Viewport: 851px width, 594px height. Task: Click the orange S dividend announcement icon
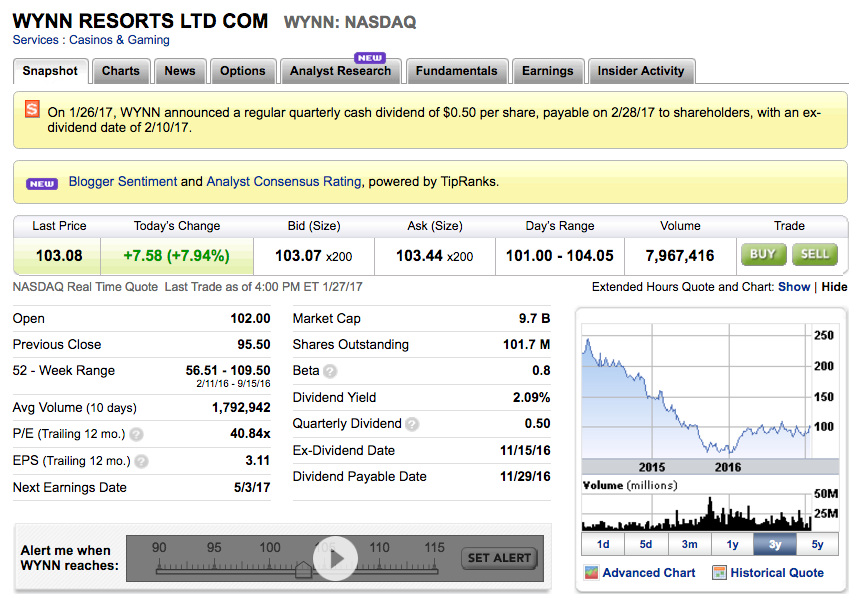point(32,109)
